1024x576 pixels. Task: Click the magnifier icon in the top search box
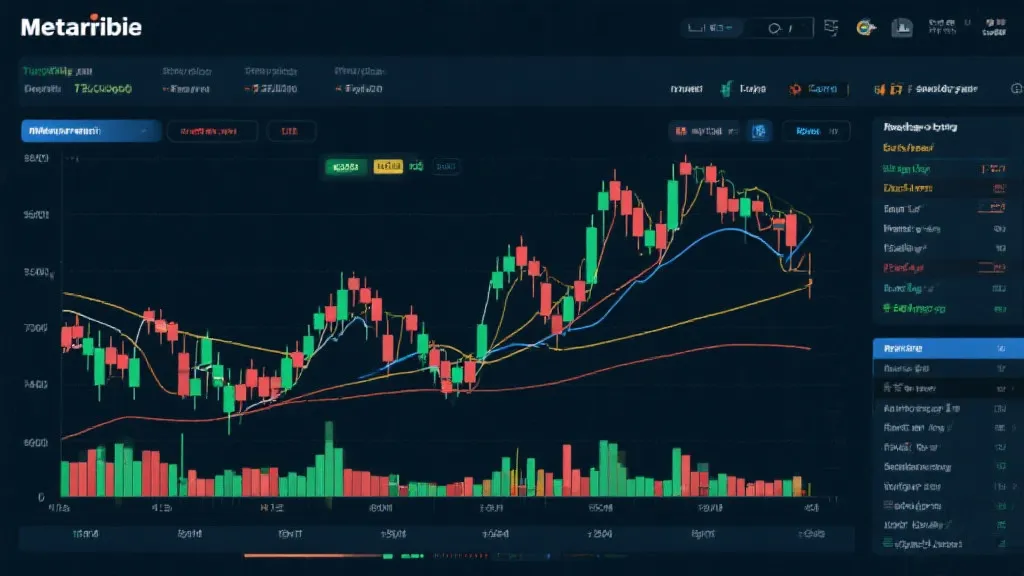[x=775, y=29]
